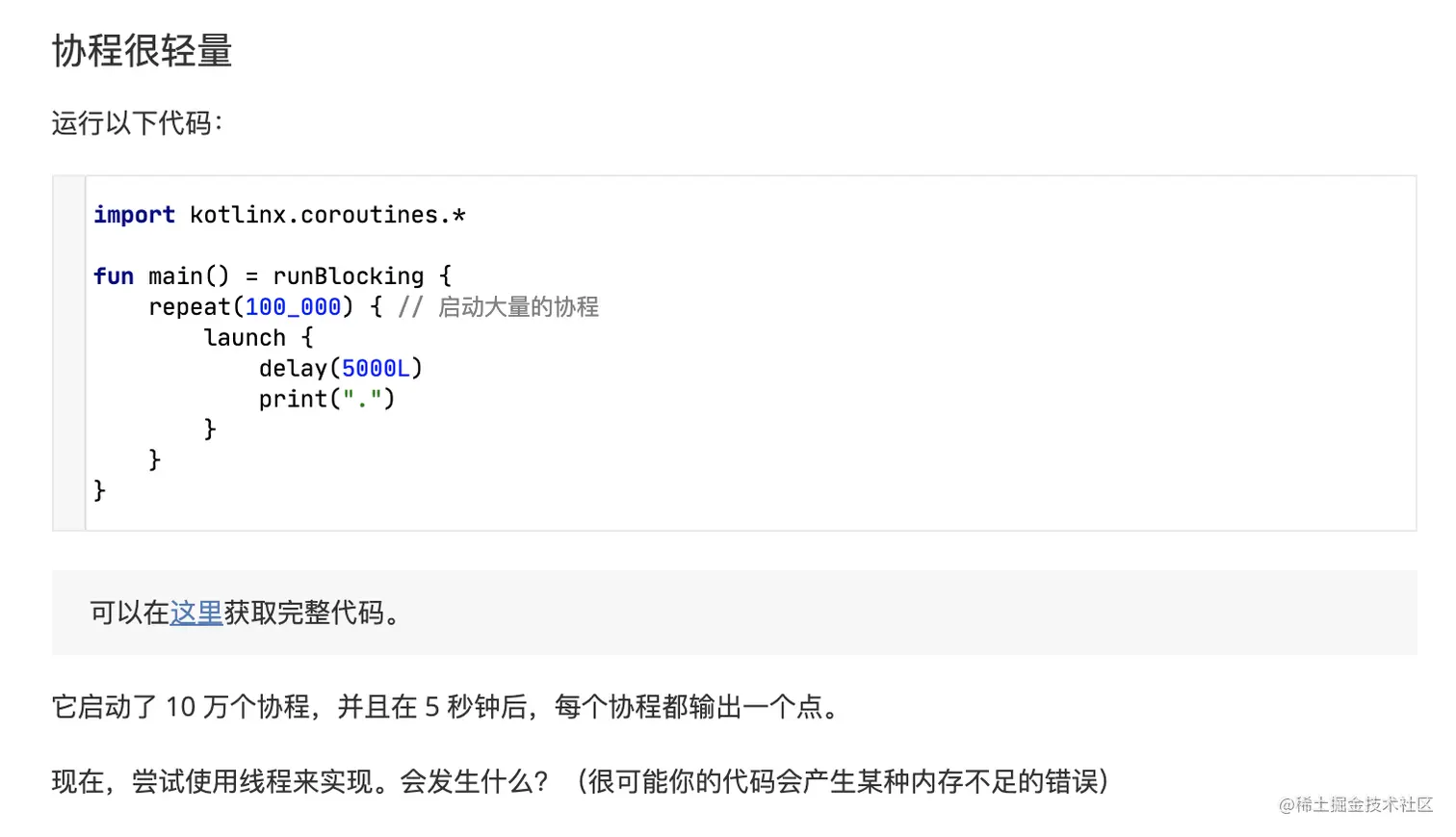
Task: Click the 启动大量的协程 code comment
Action: coord(518,307)
